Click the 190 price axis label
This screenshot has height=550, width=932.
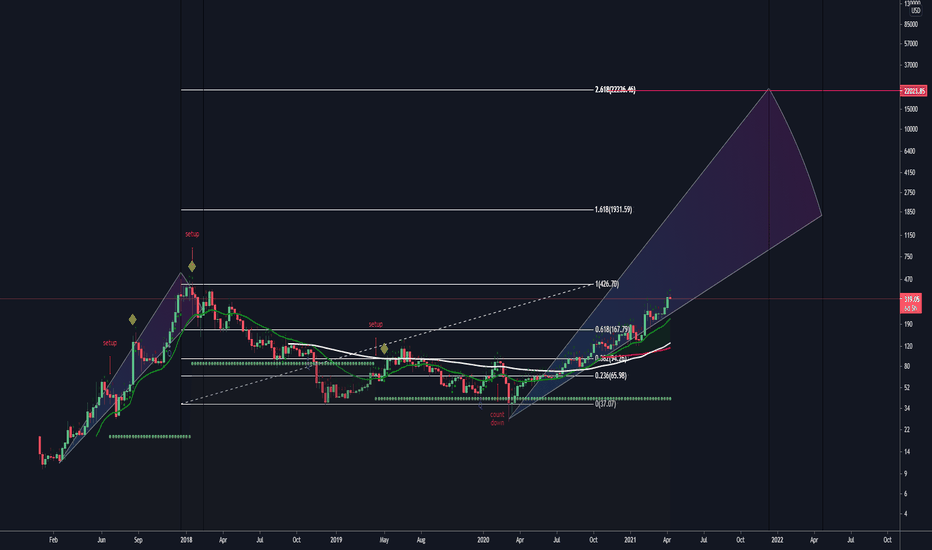coord(908,324)
